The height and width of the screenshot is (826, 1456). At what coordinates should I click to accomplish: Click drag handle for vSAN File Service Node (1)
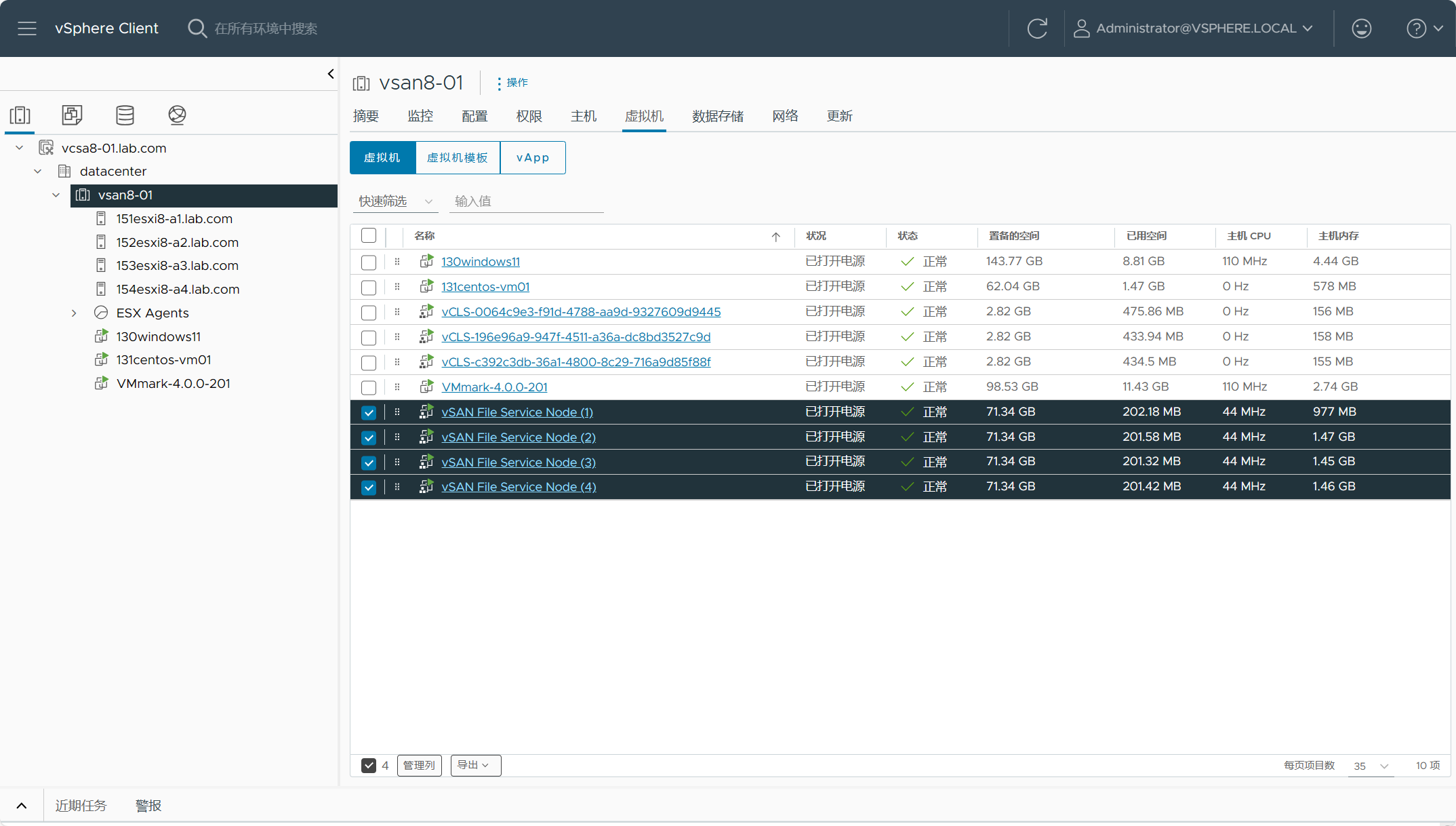click(397, 412)
